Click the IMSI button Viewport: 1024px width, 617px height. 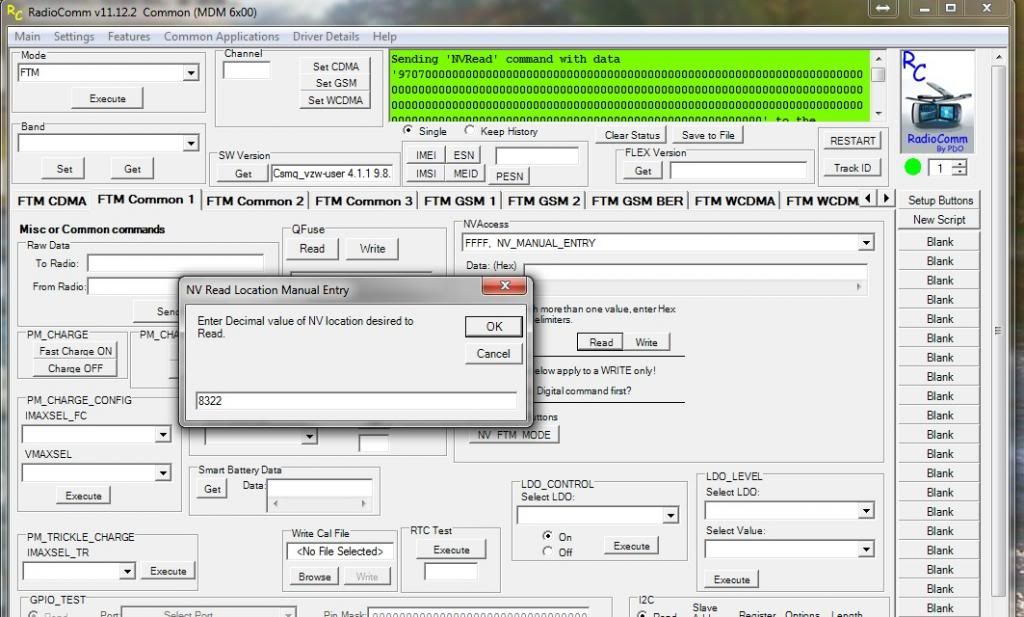[426, 174]
